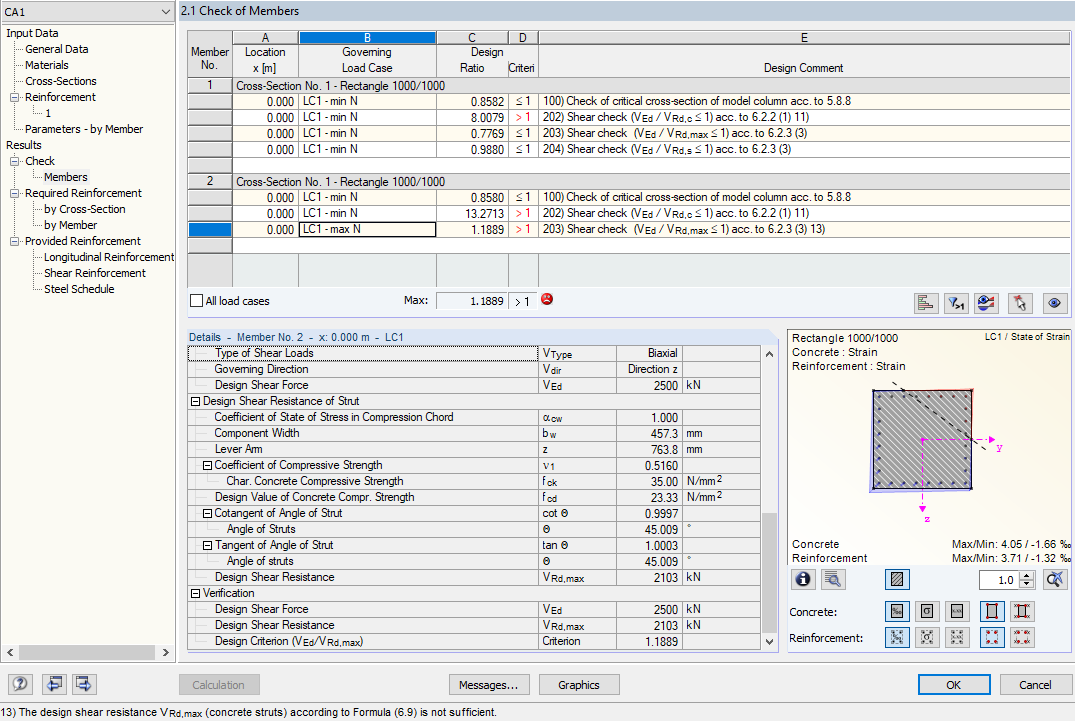Select Parameters - by Member
Screen dimensions: 1075x722
coord(84,129)
